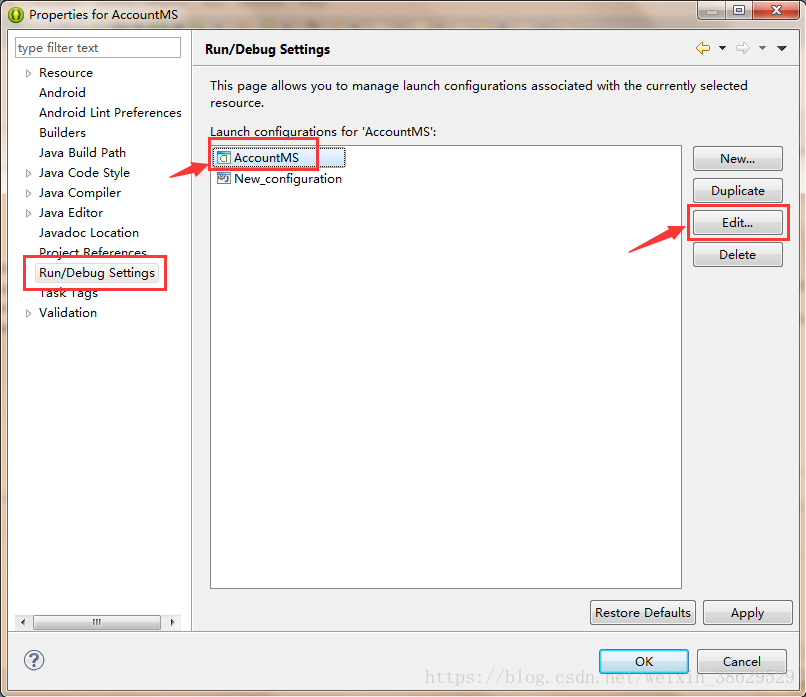Click the help question mark icon
The width and height of the screenshot is (806, 697).
coord(34,661)
